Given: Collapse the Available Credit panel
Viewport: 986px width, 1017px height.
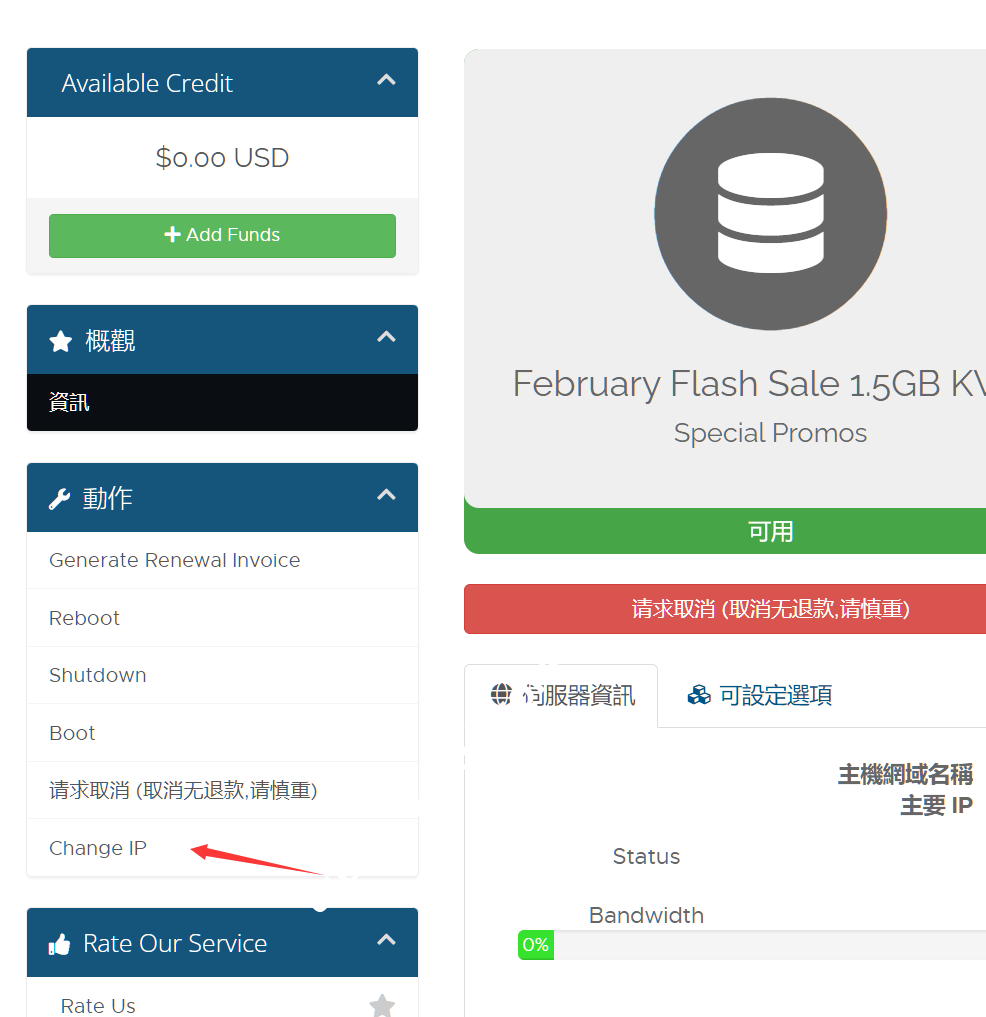Looking at the screenshot, I should (x=386, y=81).
